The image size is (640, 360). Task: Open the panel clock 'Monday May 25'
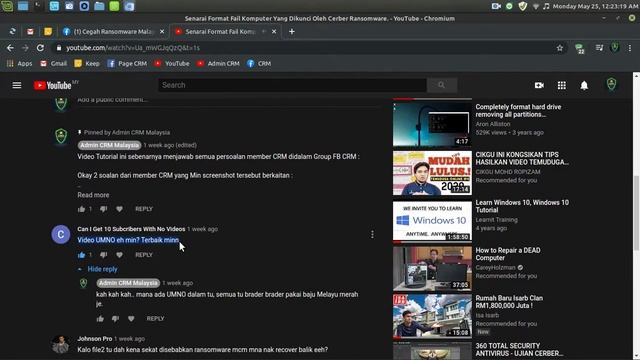coord(596,6)
